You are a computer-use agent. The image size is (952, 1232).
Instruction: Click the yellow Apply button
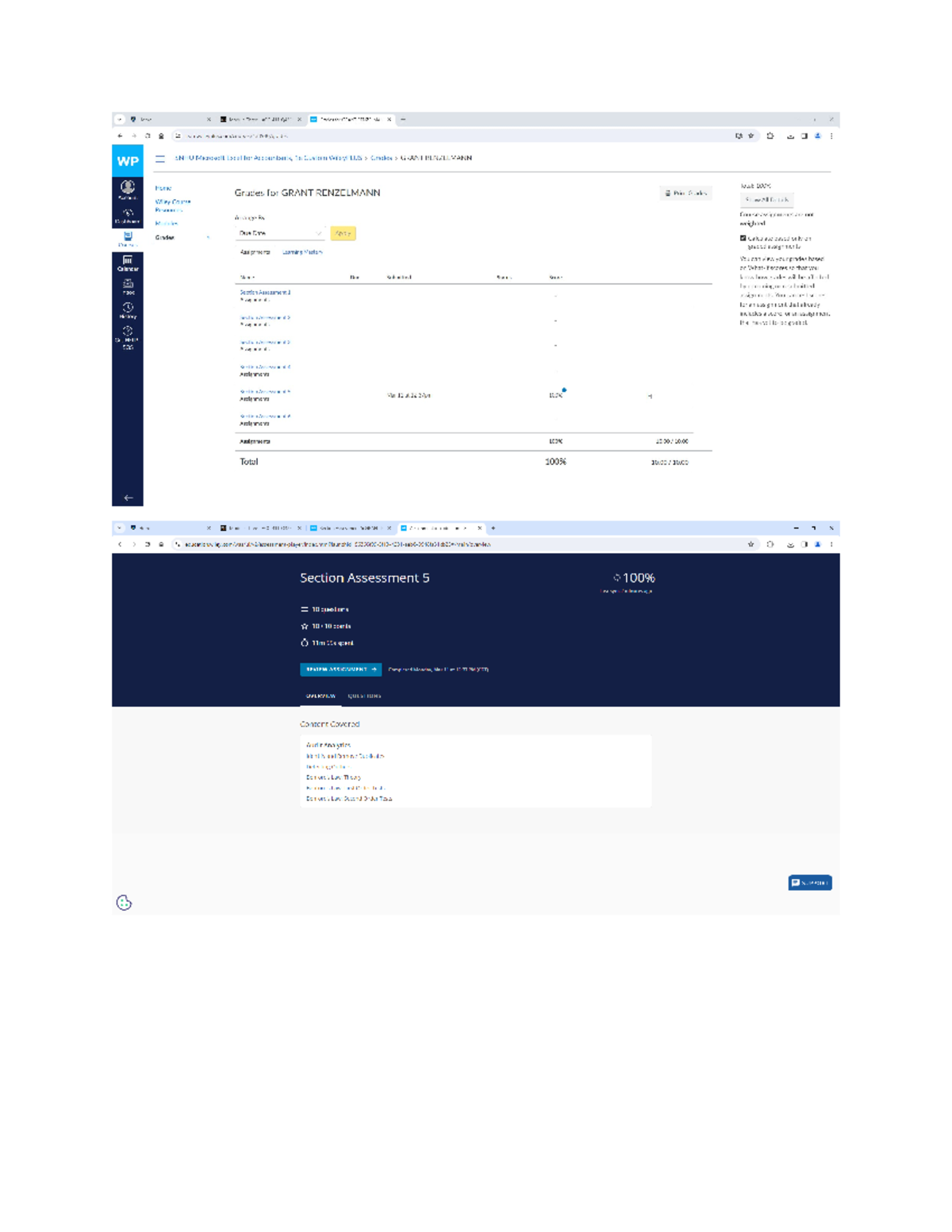343,233
